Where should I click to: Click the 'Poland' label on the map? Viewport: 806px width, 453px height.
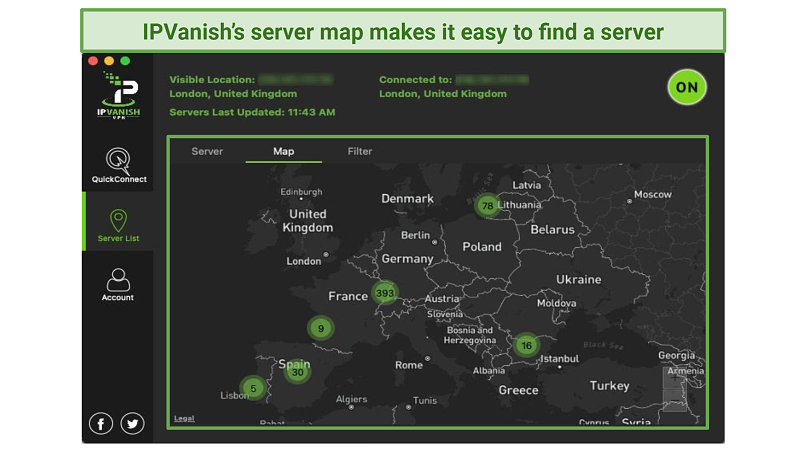pos(482,247)
